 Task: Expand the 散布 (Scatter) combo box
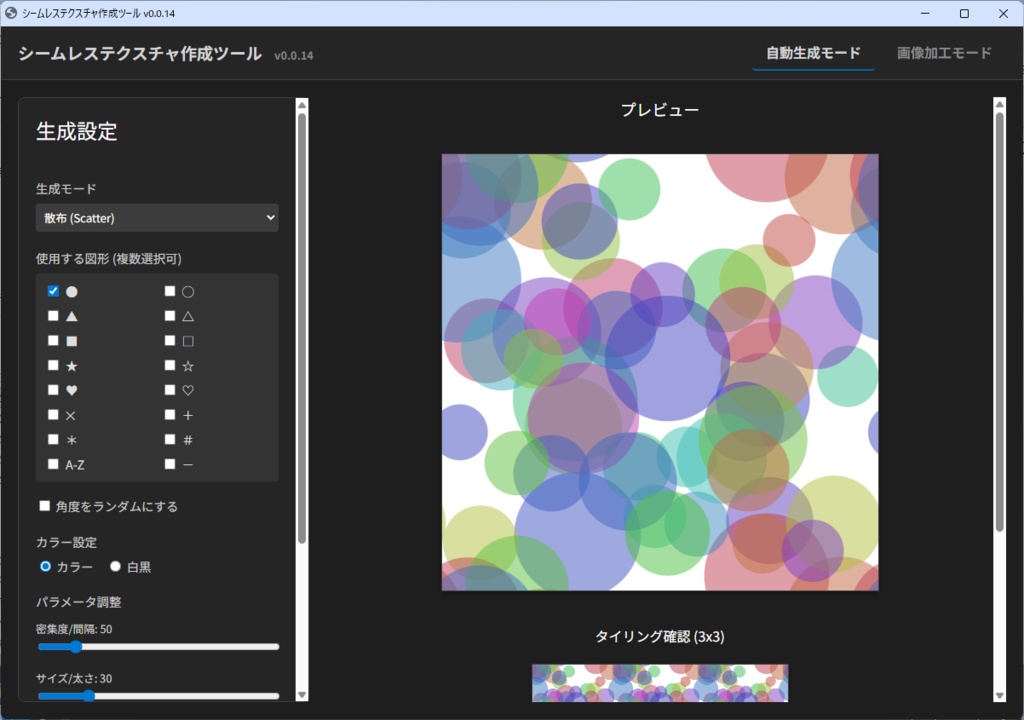(157, 217)
